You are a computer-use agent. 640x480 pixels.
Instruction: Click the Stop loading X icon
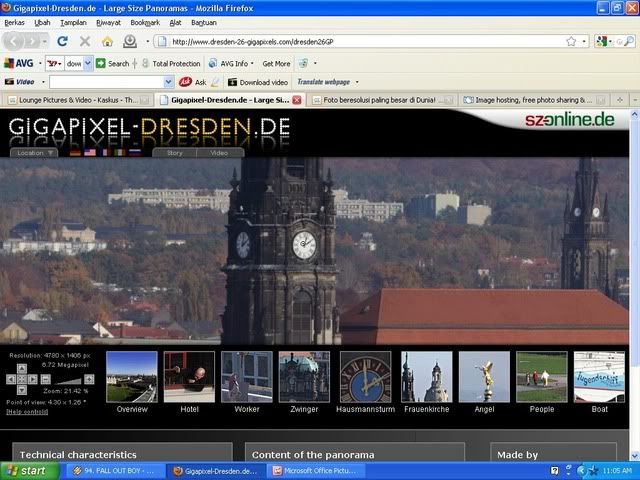click(85, 41)
